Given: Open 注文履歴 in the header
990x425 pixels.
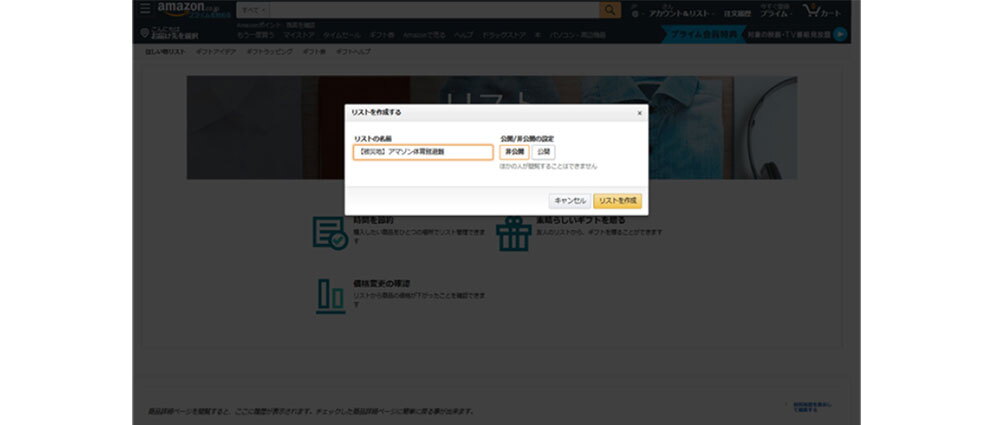Looking at the screenshot, I should (x=737, y=13).
